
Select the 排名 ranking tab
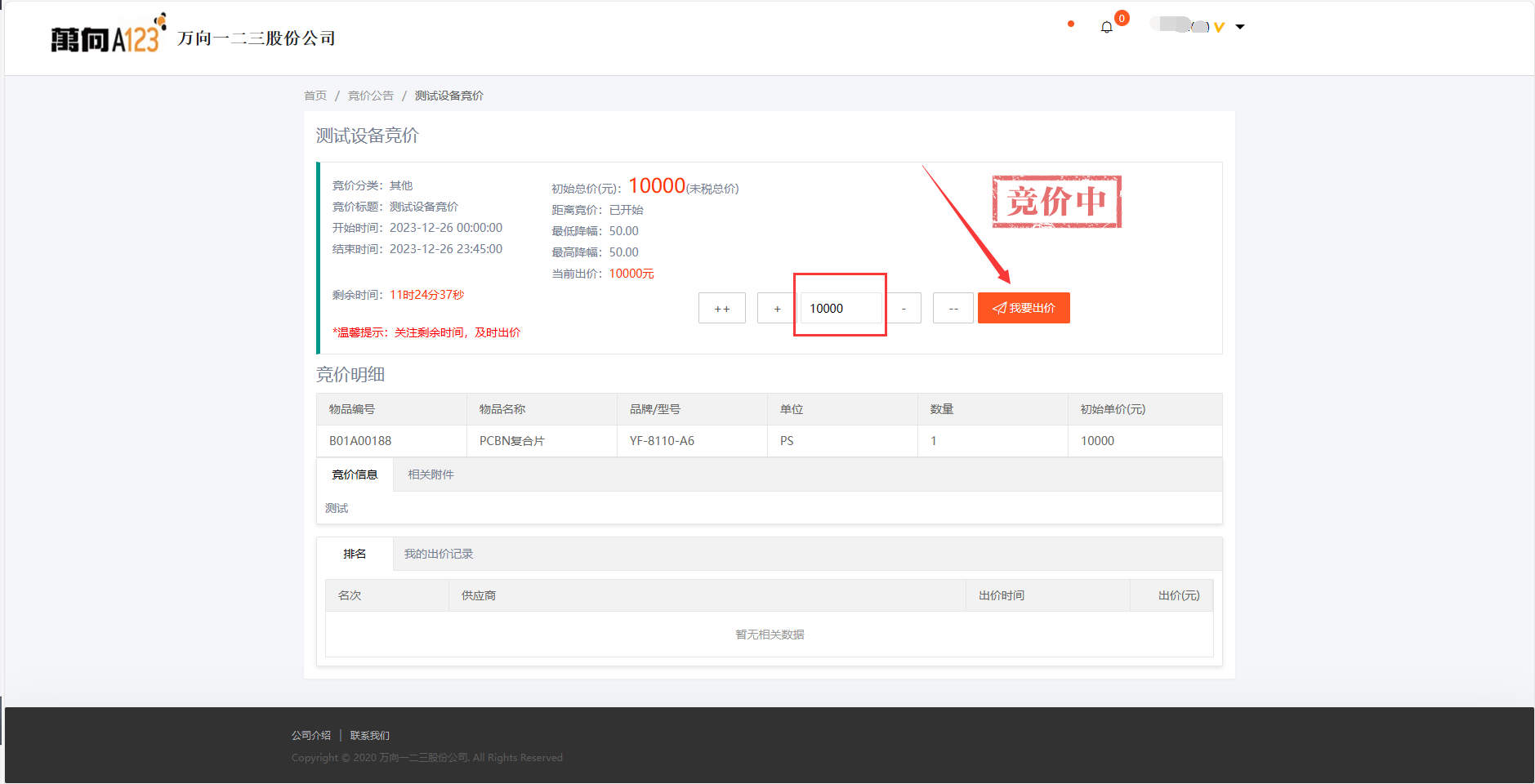pyautogui.click(x=355, y=554)
